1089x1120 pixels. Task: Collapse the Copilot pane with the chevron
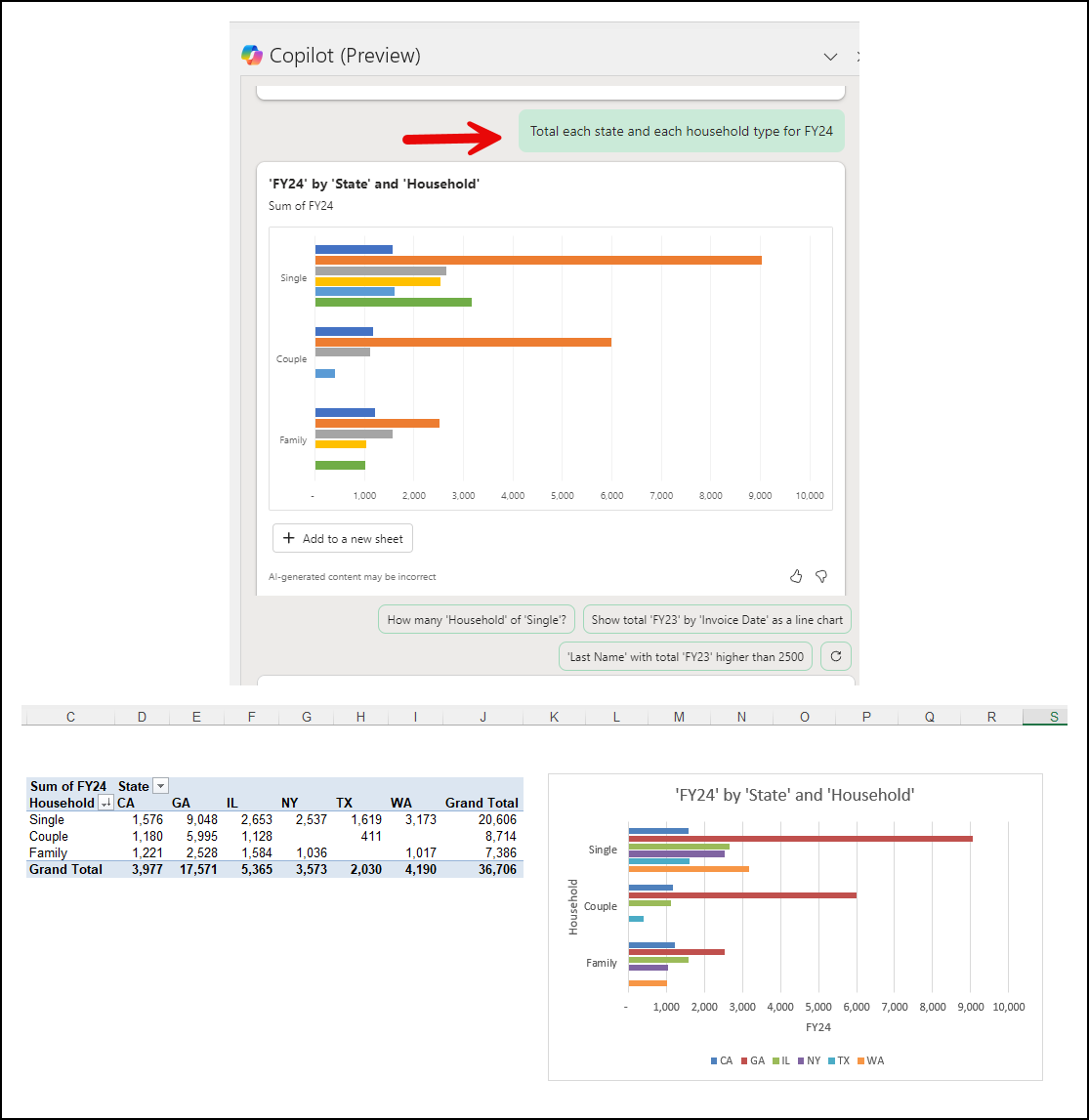tap(830, 56)
